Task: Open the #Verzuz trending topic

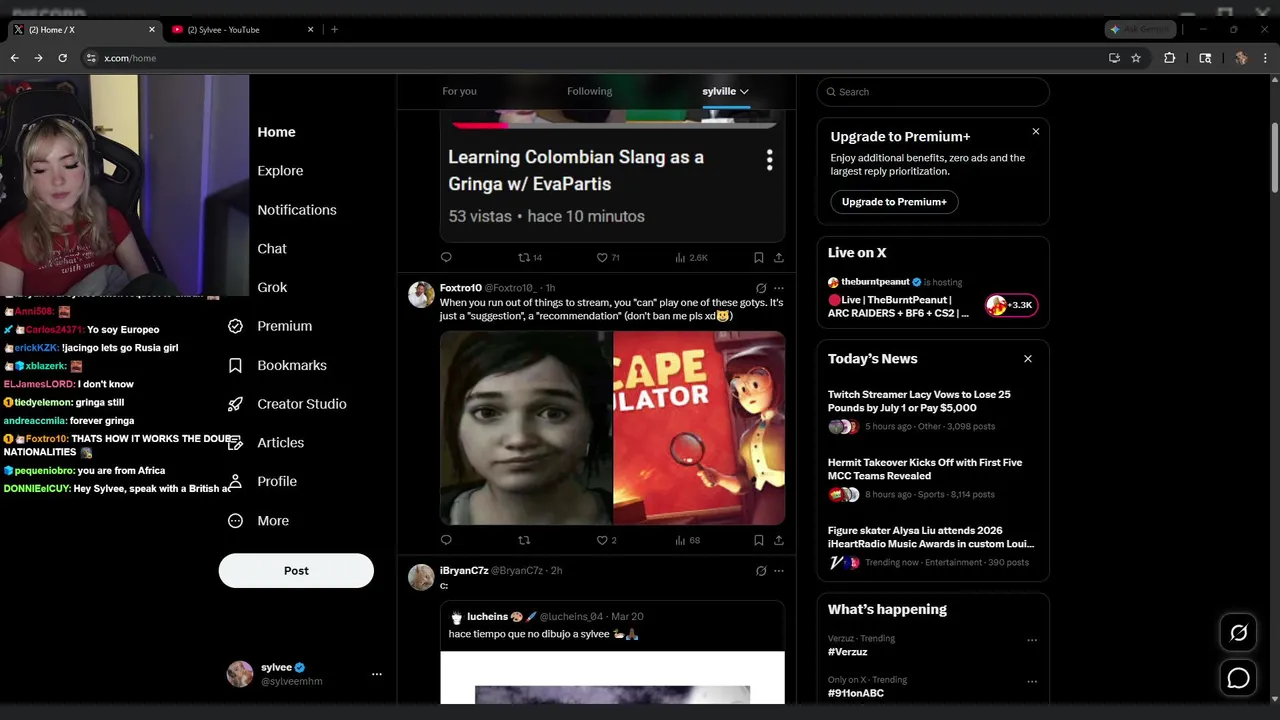Action: pyautogui.click(x=848, y=651)
